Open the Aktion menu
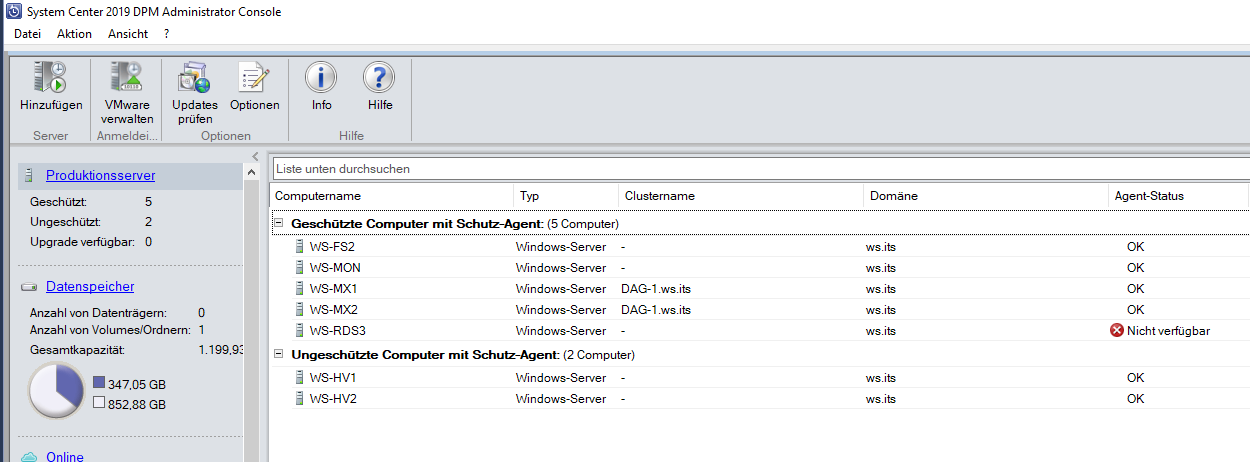1250x462 pixels. click(x=74, y=34)
